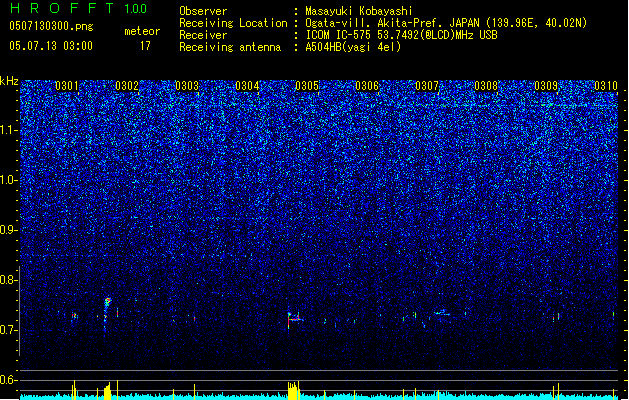Click the red-white meteor echo just before 0305
Image resolution: width=629 pixels, height=400 pixels.
[294, 319]
